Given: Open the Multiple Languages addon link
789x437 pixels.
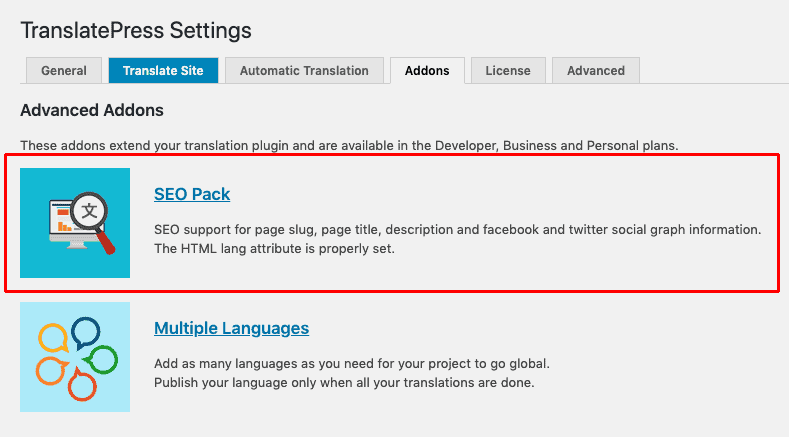Looking at the screenshot, I should click(231, 328).
